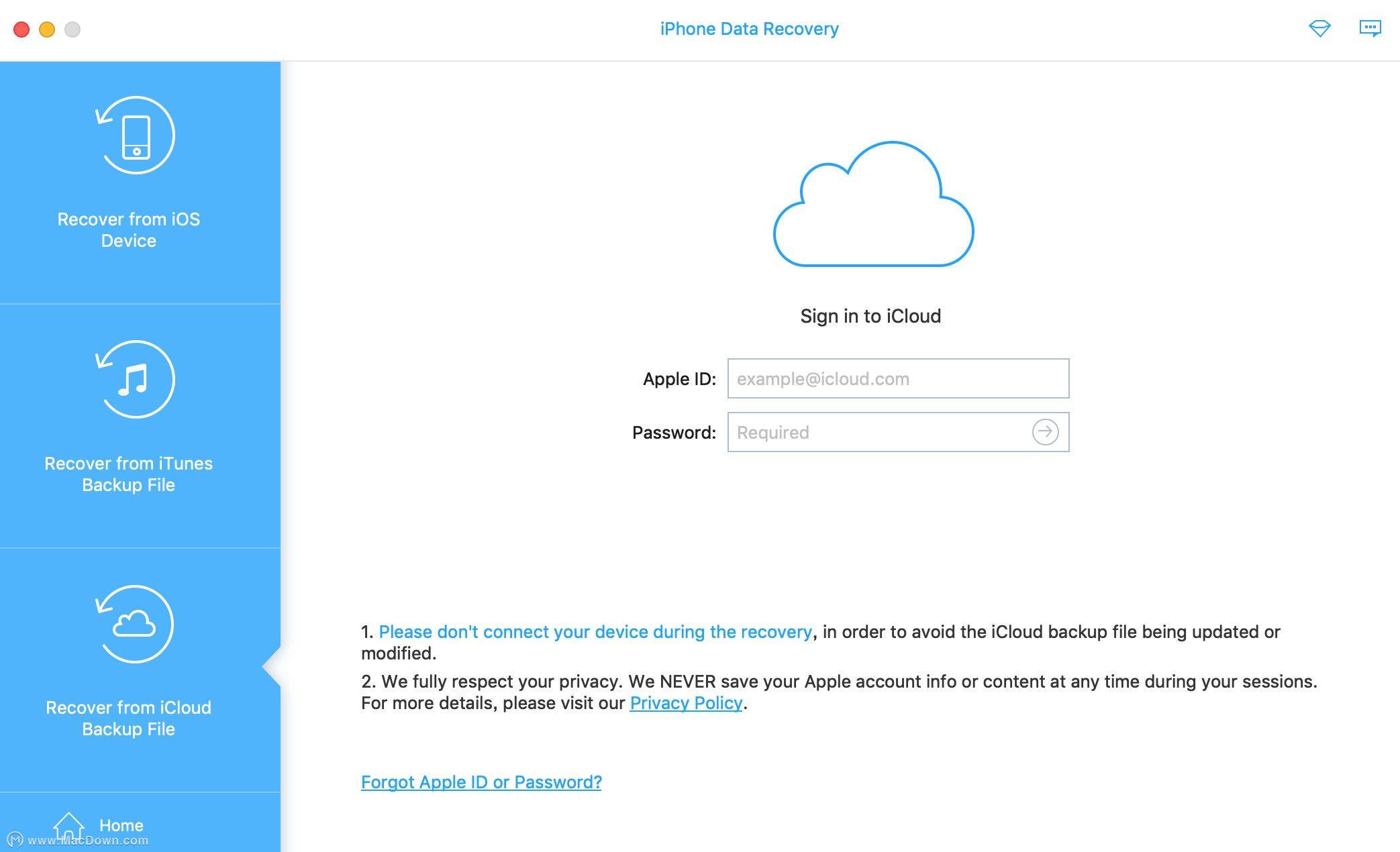The image size is (1400, 852).
Task: Click the large iCloud cloud logo
Action: (873, 204)
